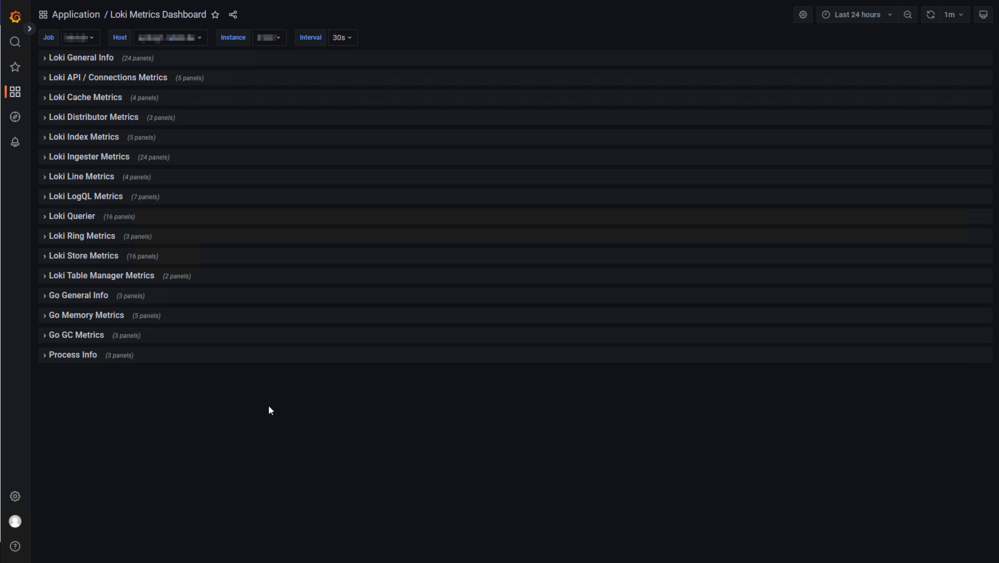Click the Loki Metrics Dashboard title

click(x=158, y=15)
